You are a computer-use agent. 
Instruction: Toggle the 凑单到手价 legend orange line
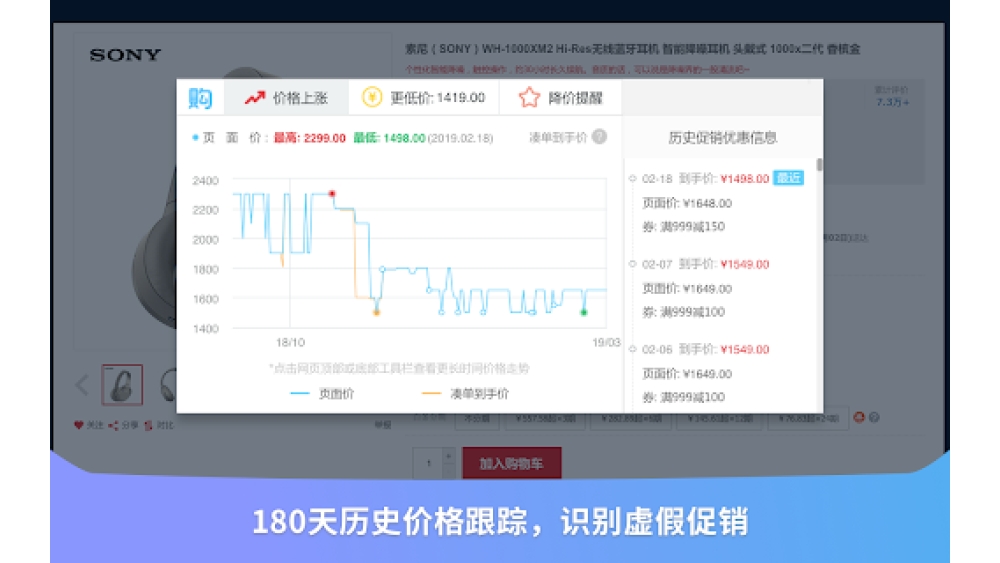(x=465, y=394)
